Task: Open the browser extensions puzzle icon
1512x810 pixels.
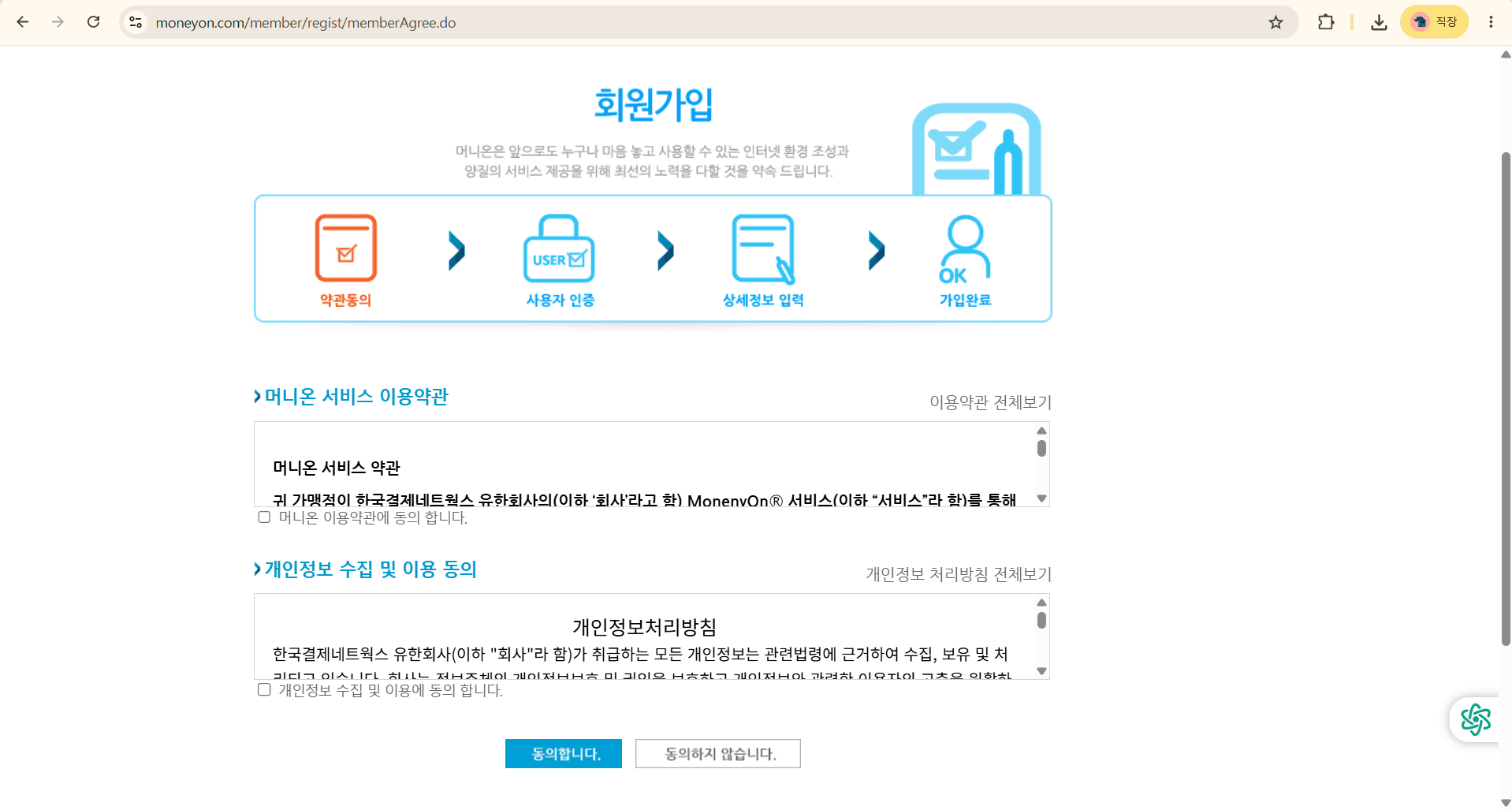Action: pos(1326,22)
